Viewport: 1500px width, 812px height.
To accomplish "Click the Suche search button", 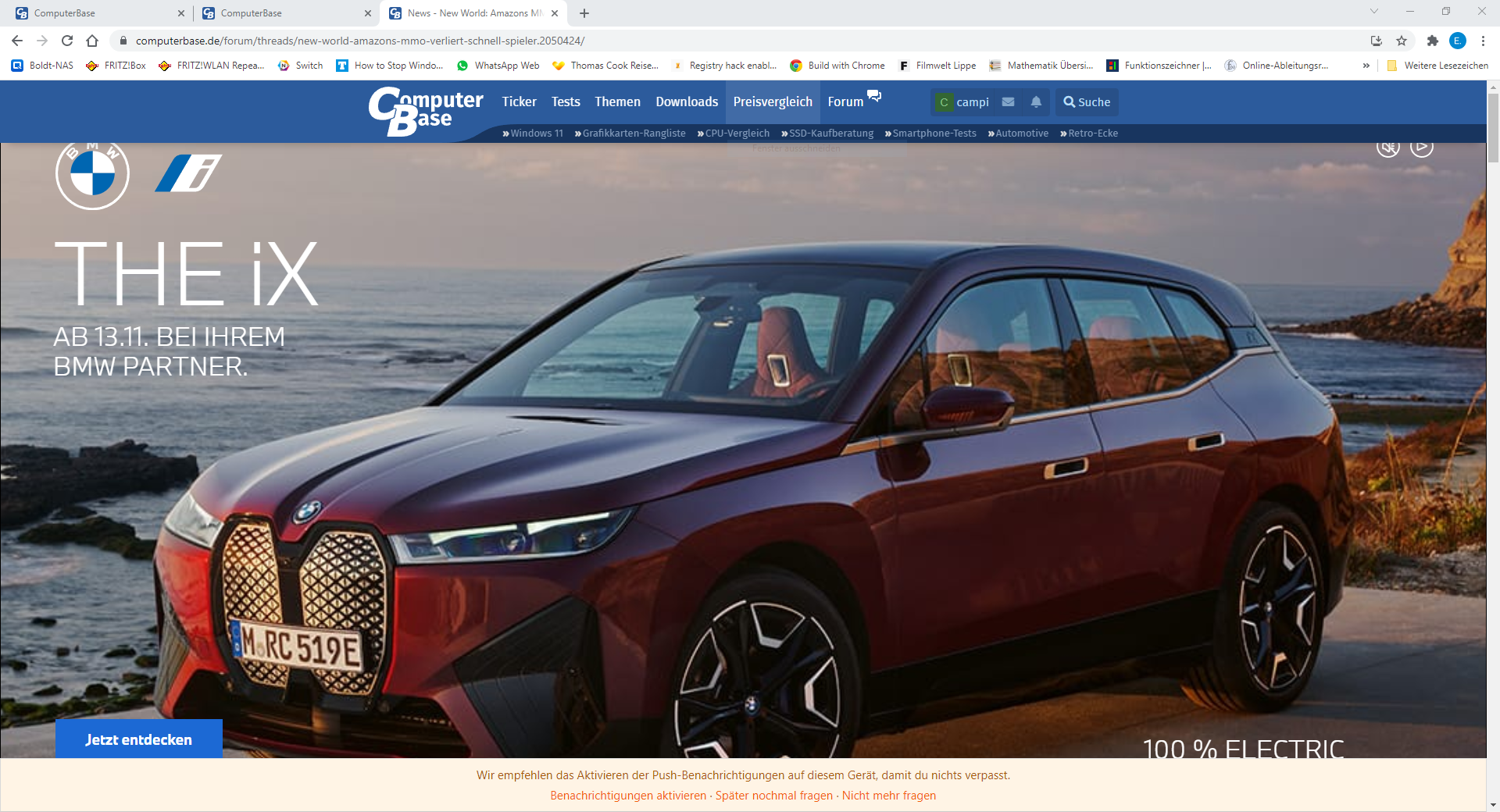I will 1087,102.
